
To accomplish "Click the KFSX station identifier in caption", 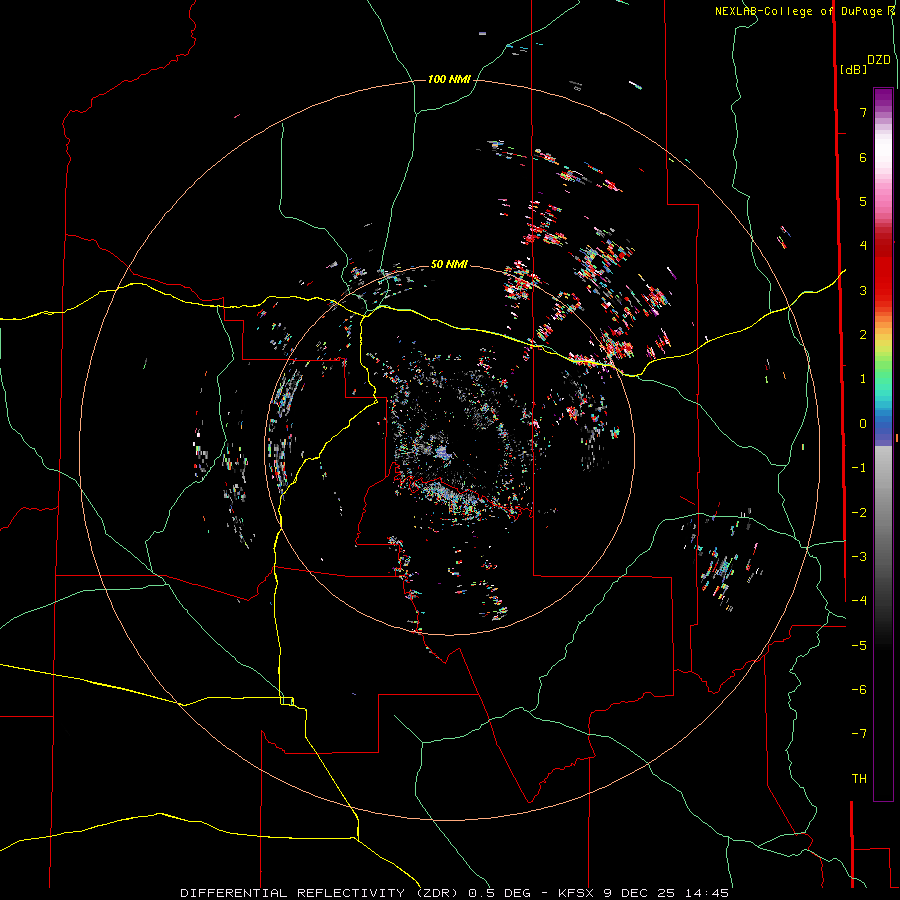I will click(576, 893).
